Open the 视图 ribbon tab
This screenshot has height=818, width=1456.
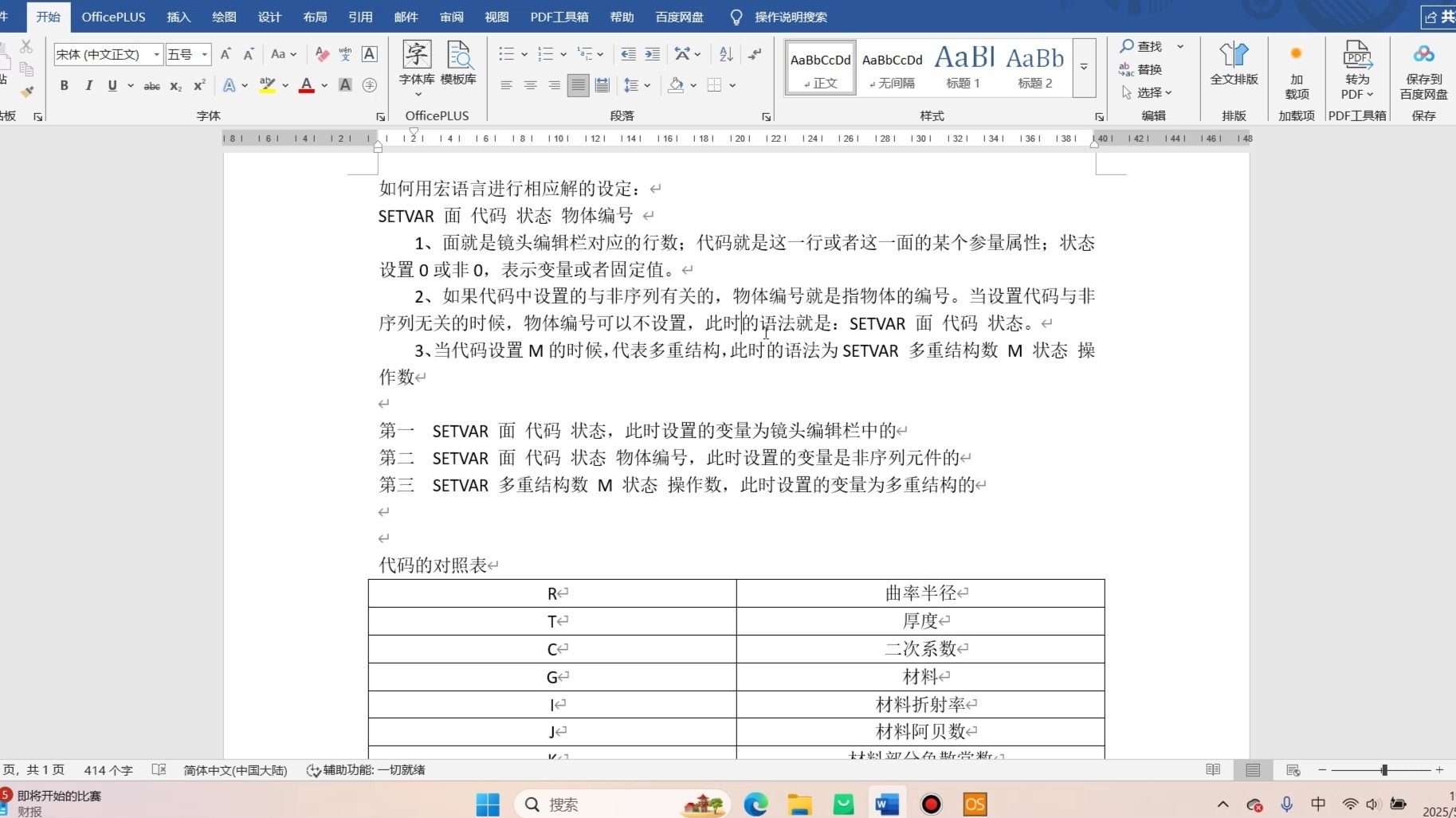496,17
